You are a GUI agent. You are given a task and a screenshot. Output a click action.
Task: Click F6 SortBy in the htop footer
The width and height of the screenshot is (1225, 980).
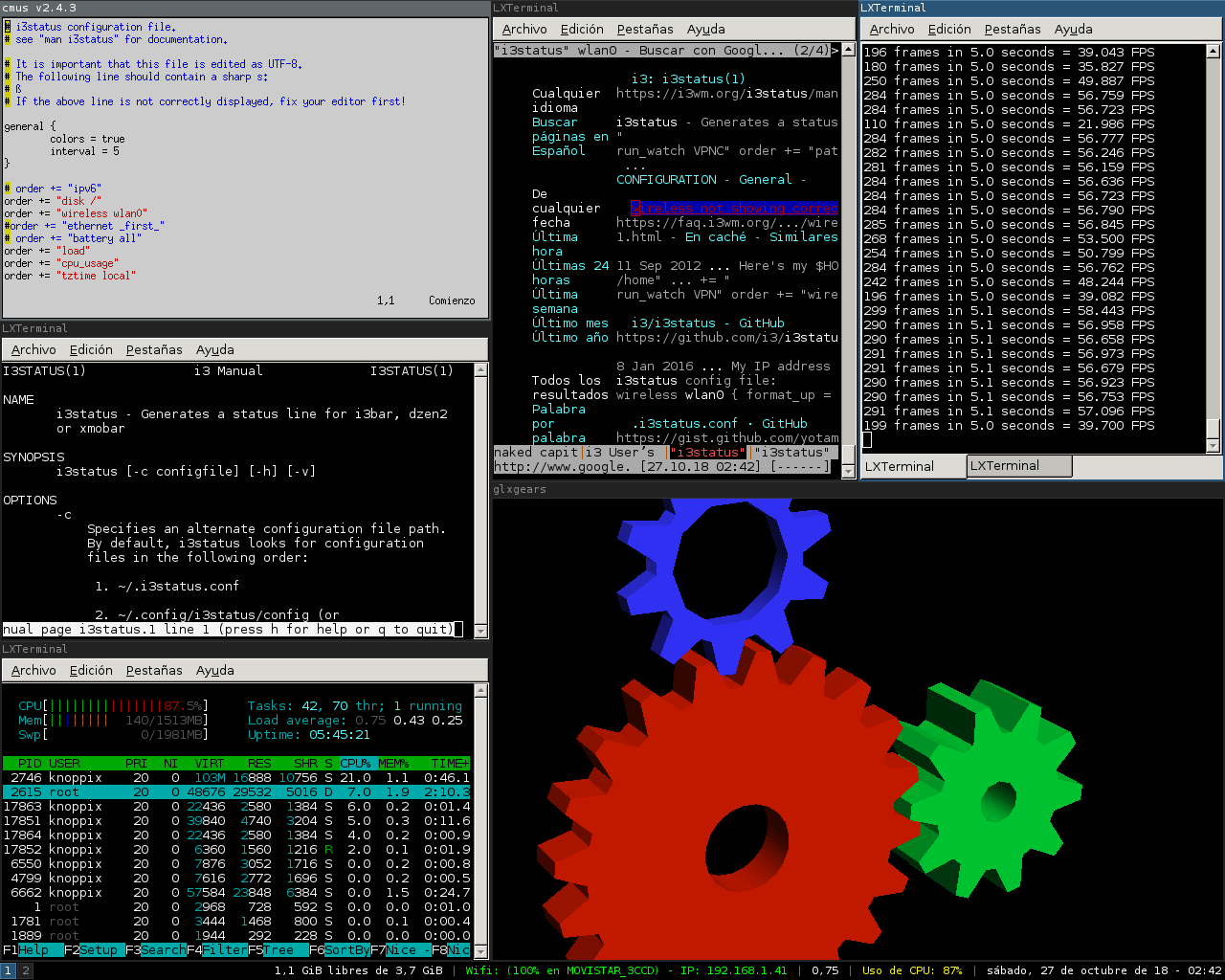pyautogui.click(x=340, y=950)
